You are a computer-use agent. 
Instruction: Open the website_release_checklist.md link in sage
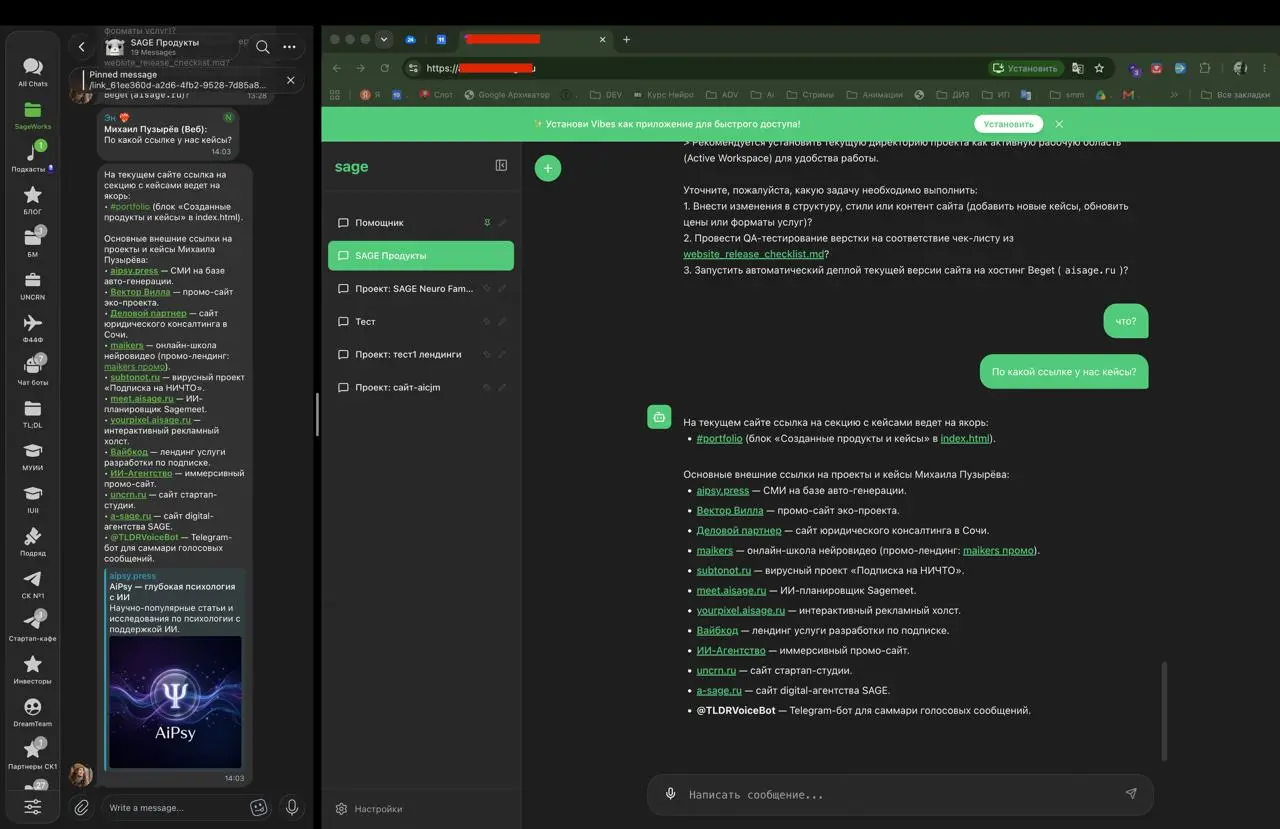point(753,254)
